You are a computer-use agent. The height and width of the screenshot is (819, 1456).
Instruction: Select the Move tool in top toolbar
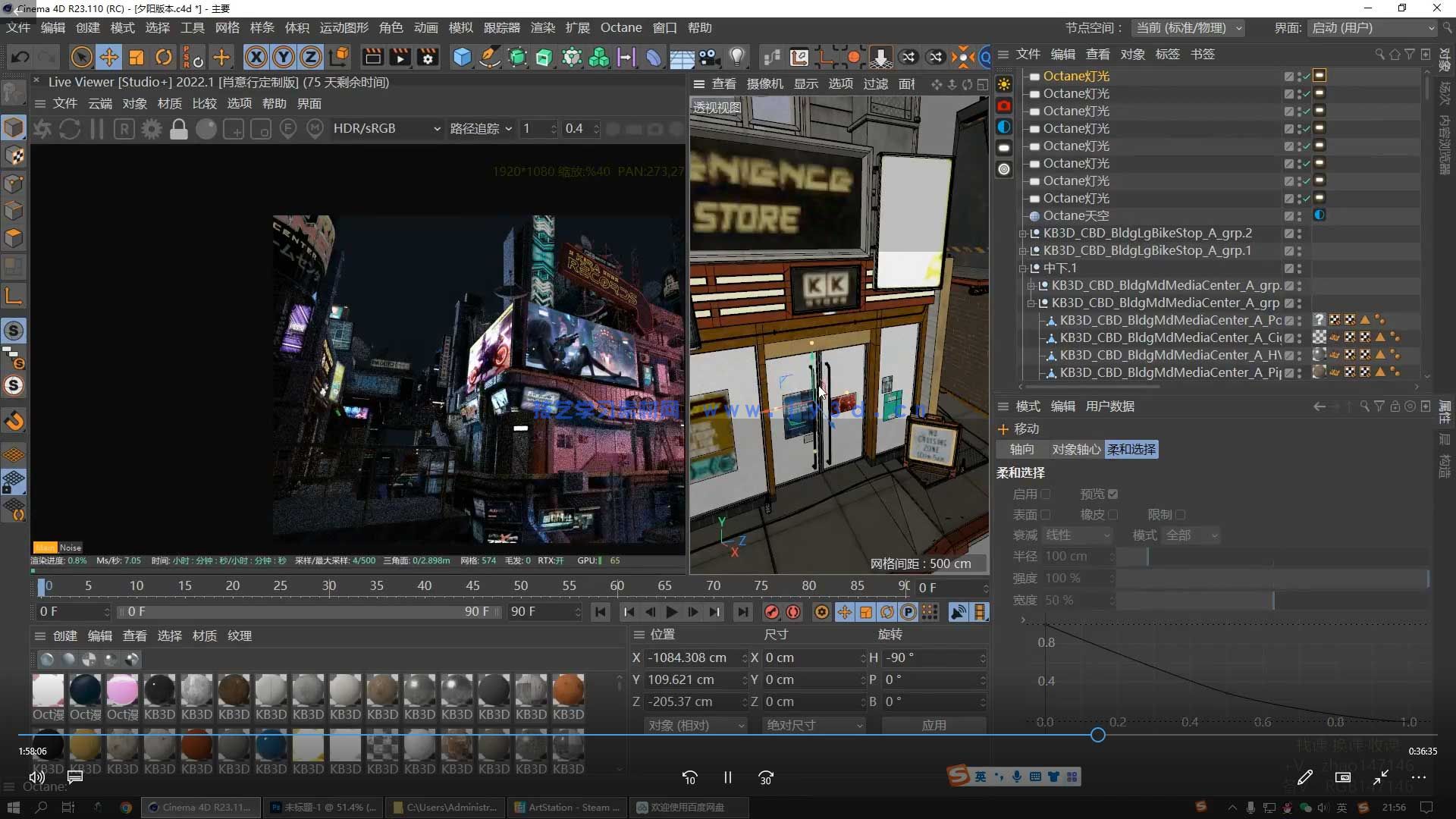pyautogui.click(x=108, y=57)
